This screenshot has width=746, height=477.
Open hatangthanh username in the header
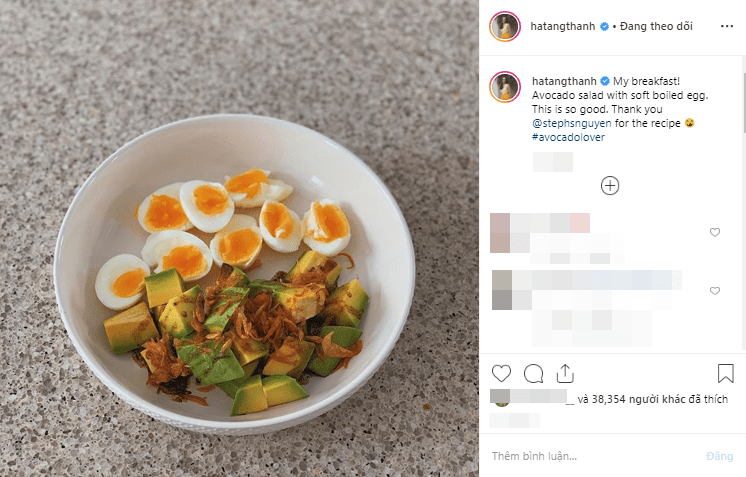click(562, 27)
